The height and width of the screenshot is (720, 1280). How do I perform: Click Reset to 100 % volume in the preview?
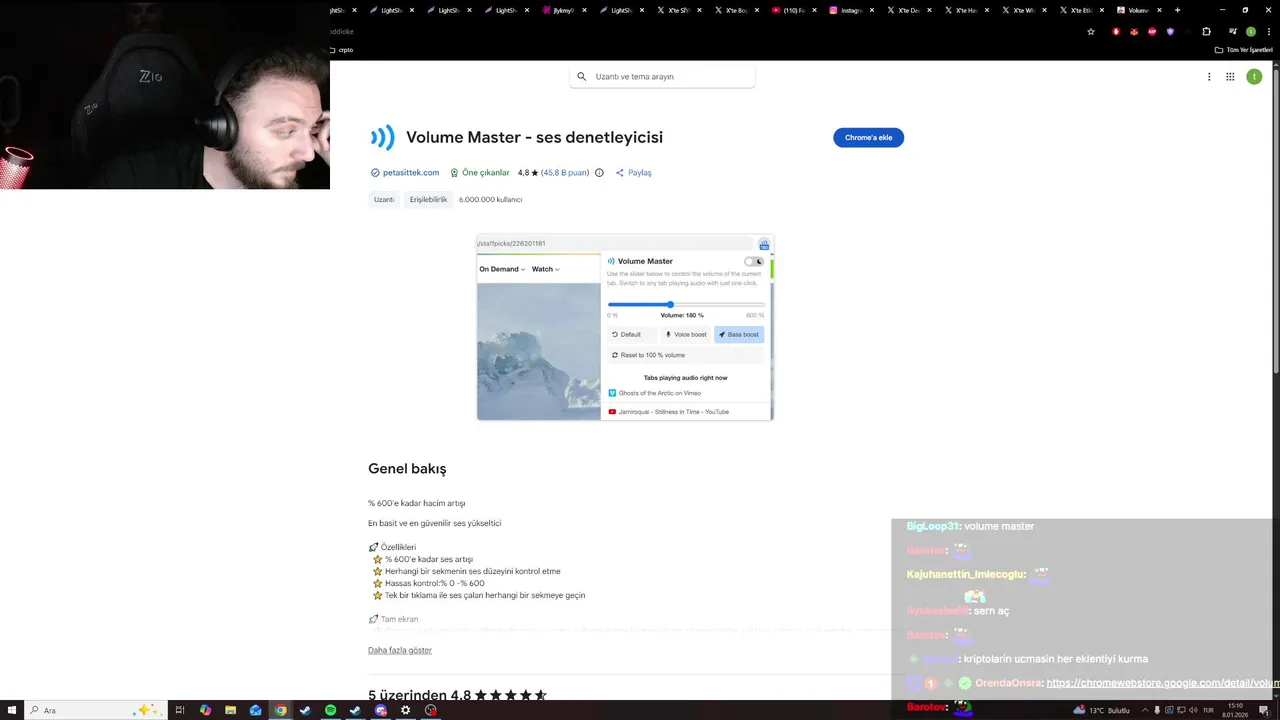click(x=685, y=355)
